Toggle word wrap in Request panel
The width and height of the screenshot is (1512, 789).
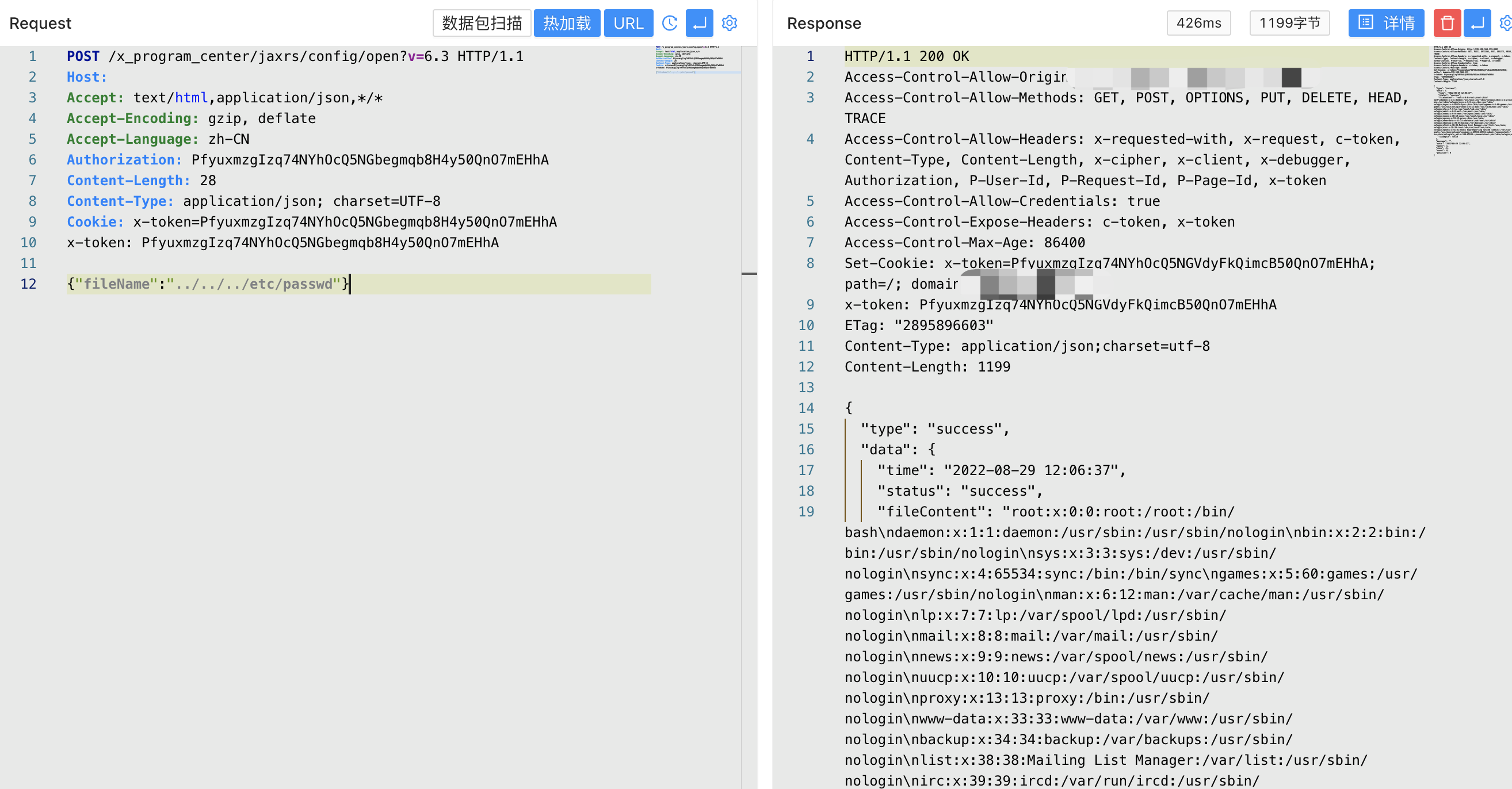point(699,23)
